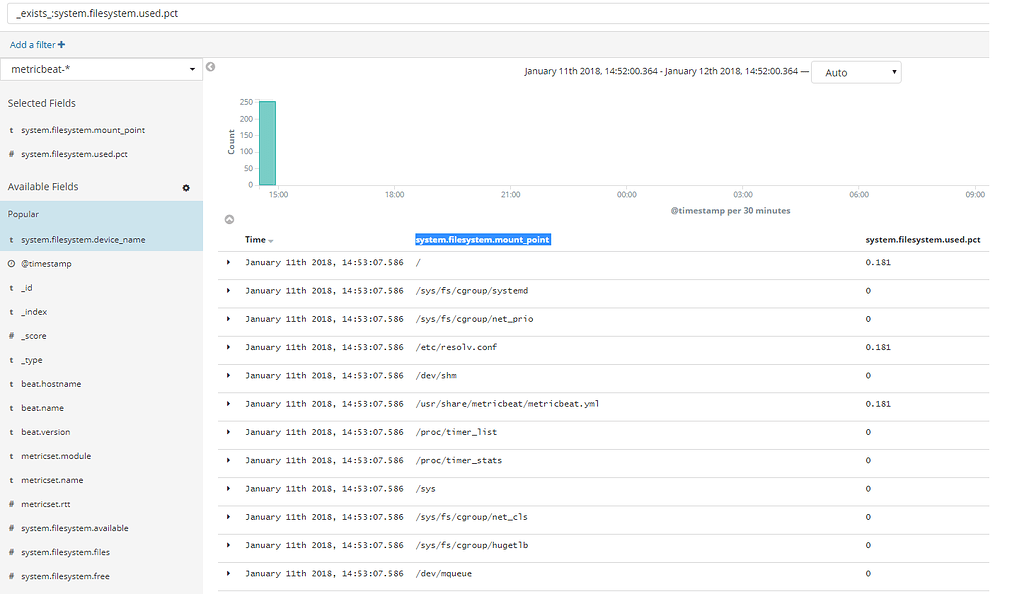Click the @timestamp clock field type icon
Image resolution: width=1024 pixels, height=594 pixels.
tap(11, 264)
